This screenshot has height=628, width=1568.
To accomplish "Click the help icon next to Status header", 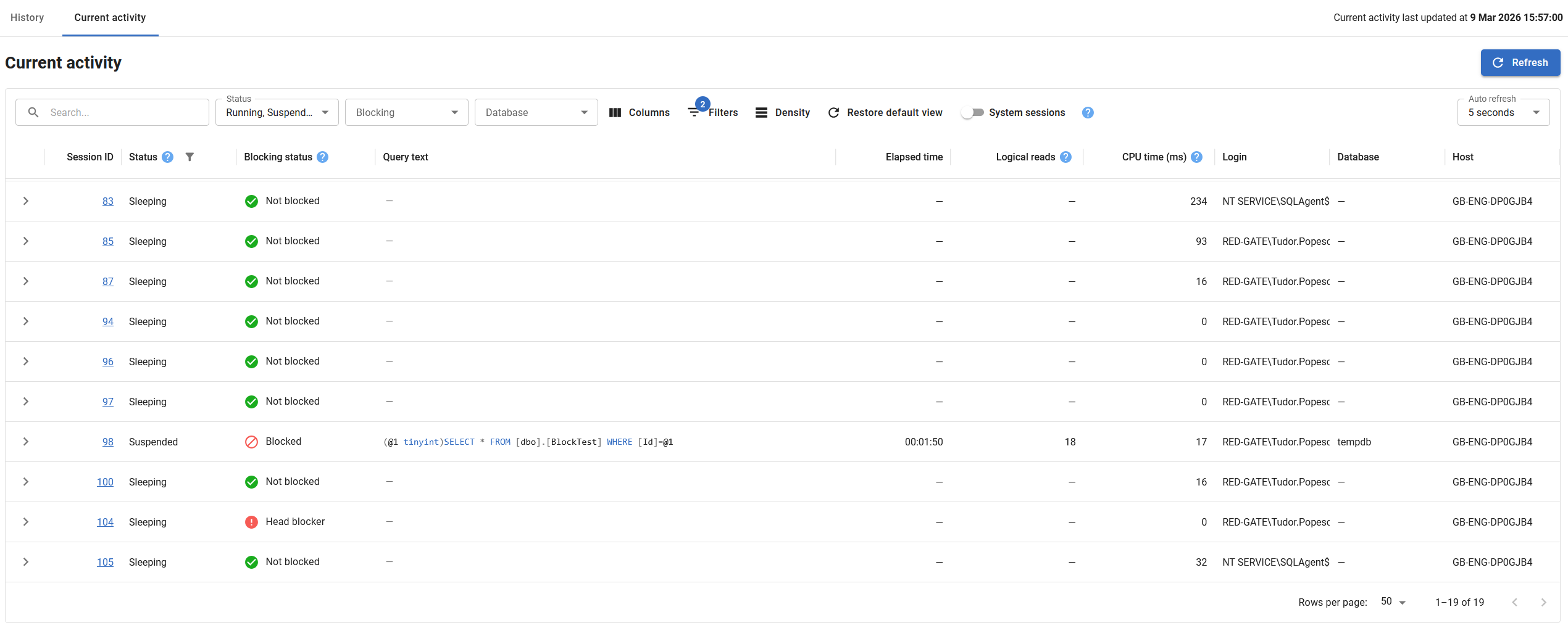I will coord(167,157).
